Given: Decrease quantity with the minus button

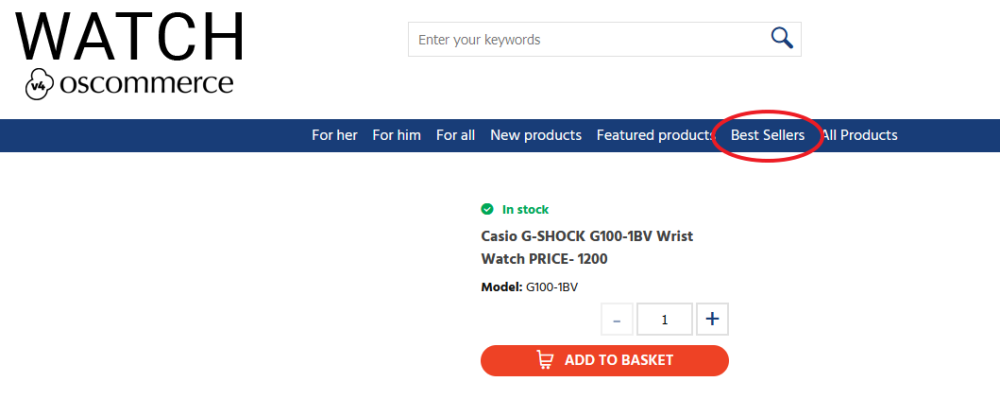Looking at the screenshot, I should (617, 319).
